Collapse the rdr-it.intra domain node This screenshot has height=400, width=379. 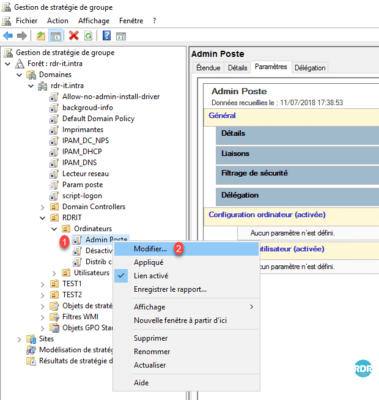point(31,86)
